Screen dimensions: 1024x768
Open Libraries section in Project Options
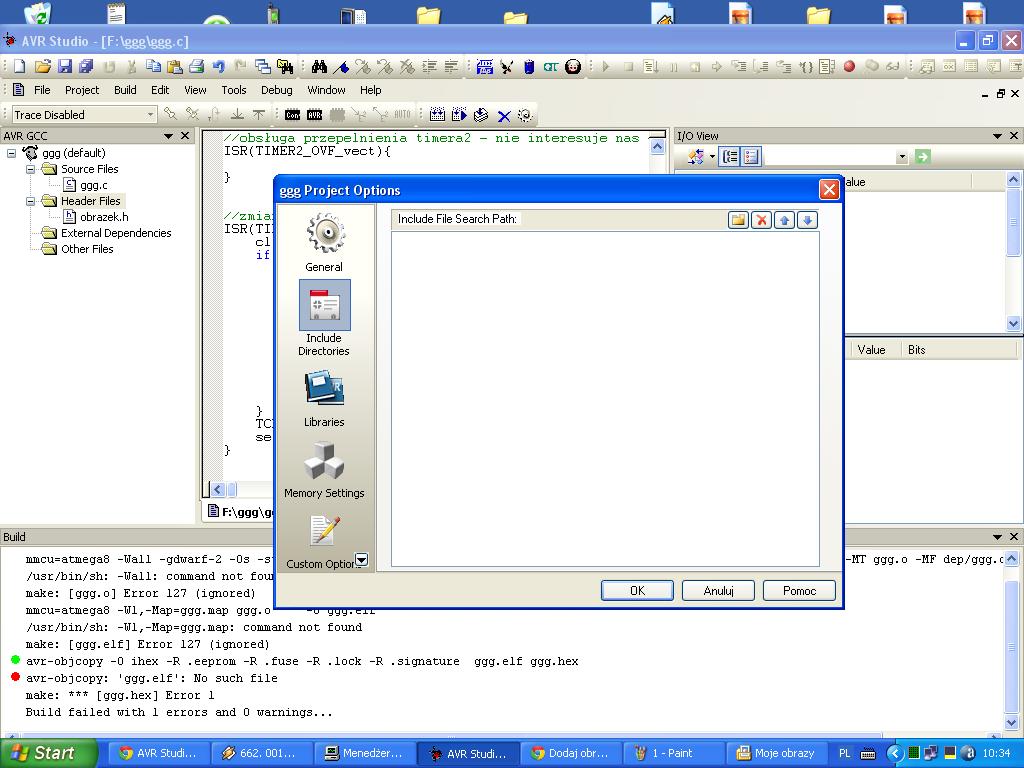click(x=324, y=398)
